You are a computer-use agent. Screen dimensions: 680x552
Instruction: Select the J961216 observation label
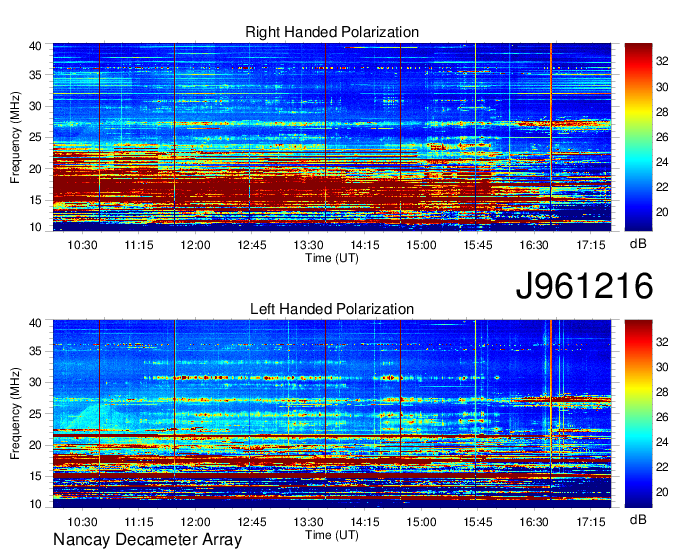[584, 286]
